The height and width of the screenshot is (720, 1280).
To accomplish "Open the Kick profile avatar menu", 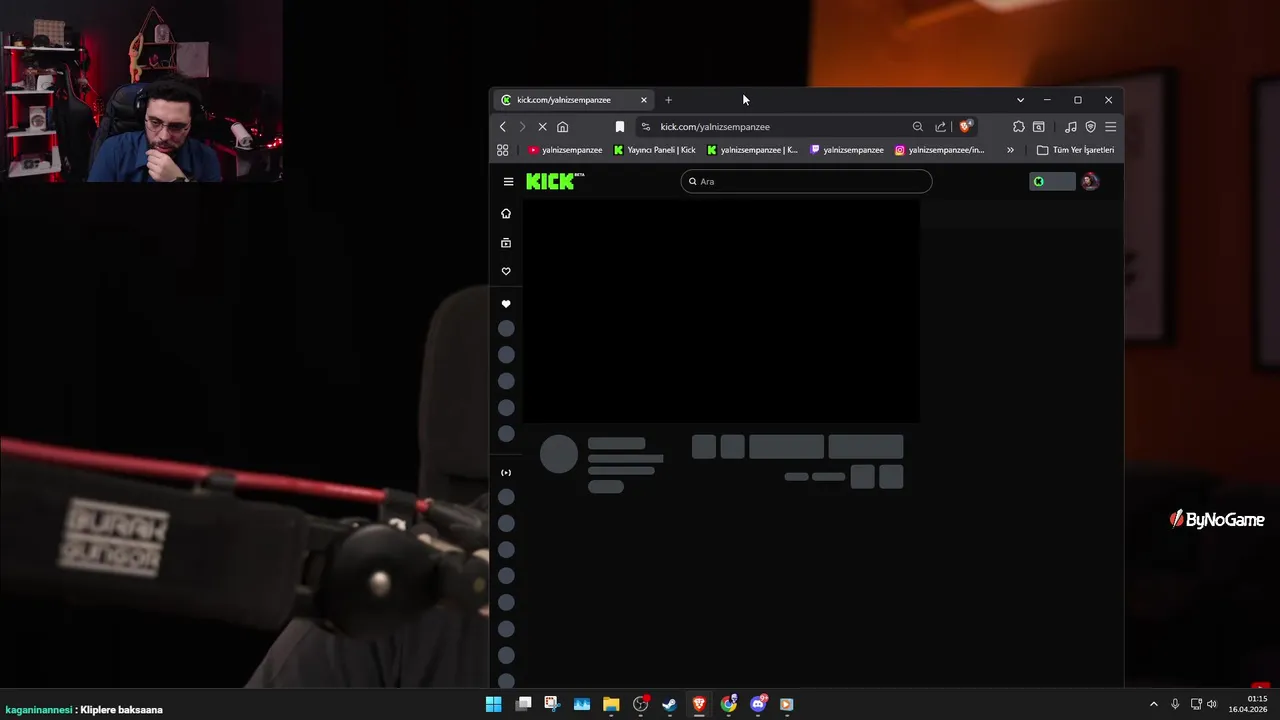I will tap(1090, 181).
